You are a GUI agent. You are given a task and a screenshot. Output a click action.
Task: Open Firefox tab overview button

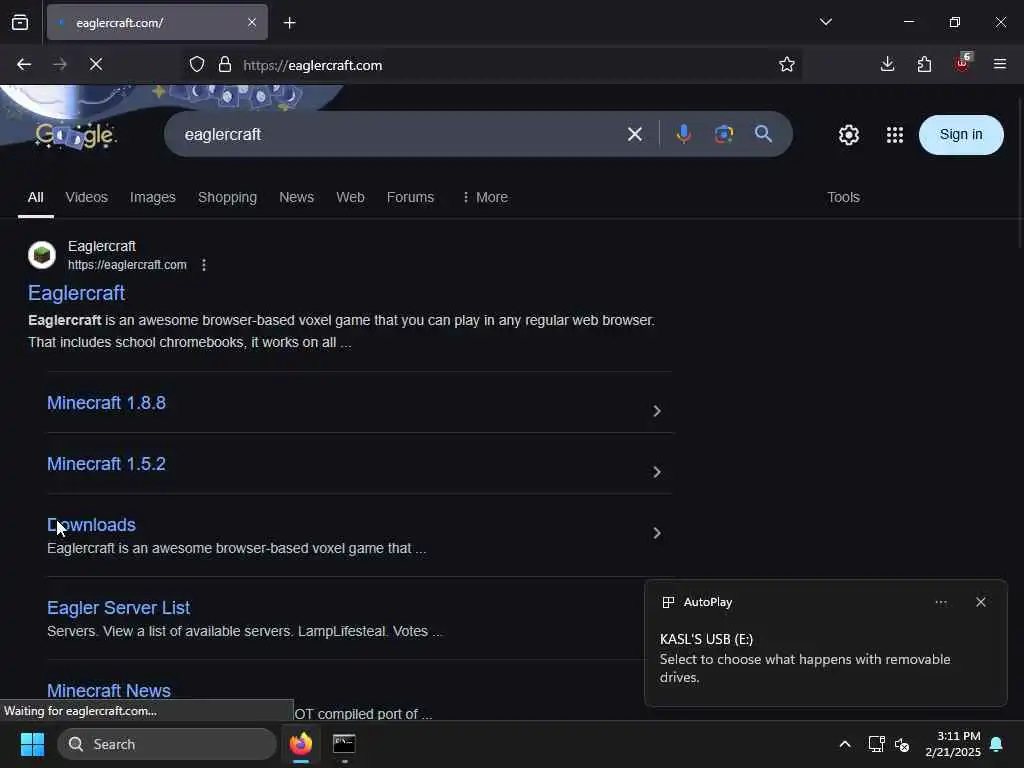pyautogui.click(x=20, y=23)
